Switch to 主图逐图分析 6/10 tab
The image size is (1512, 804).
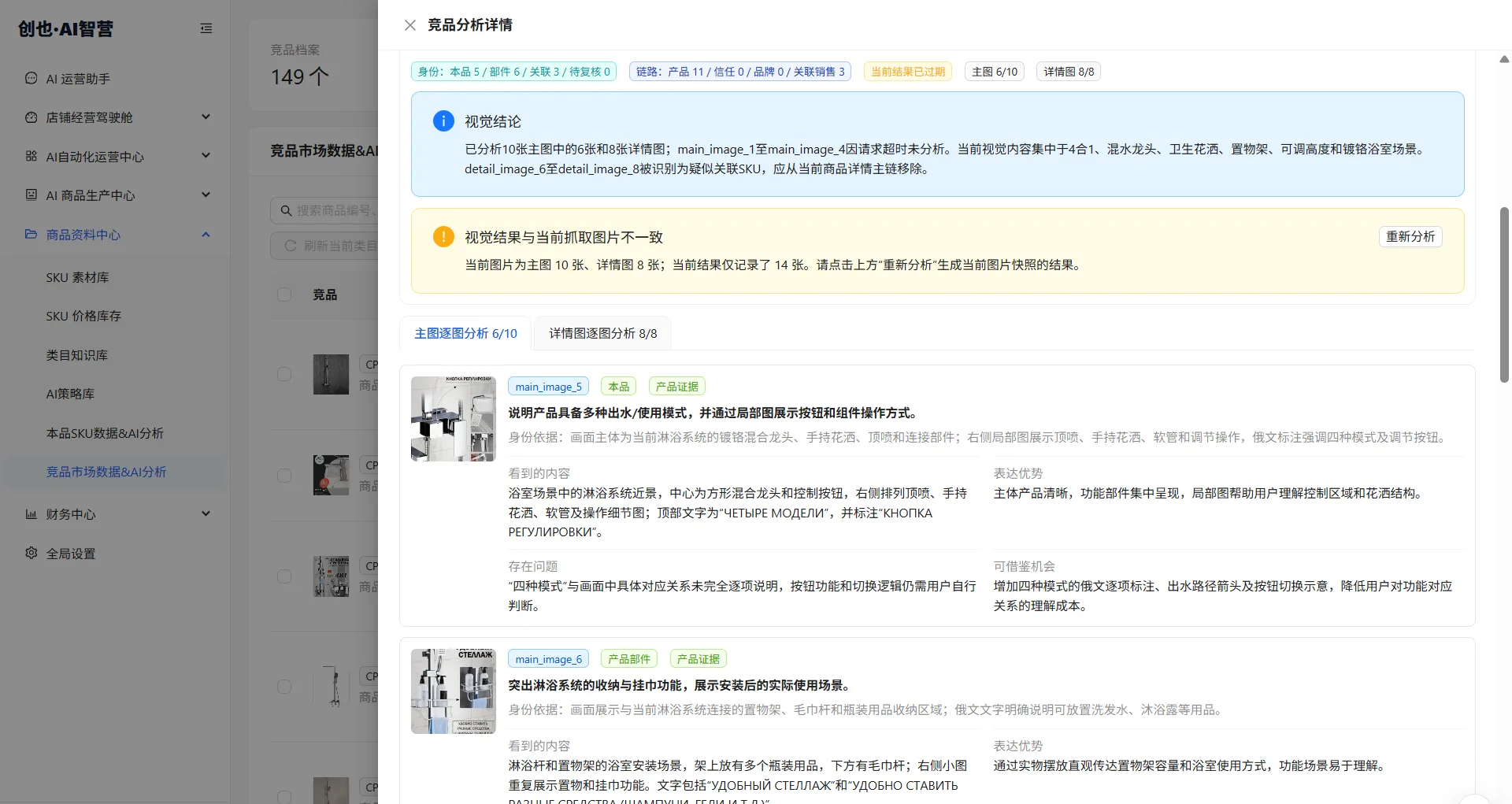(465, 333)
